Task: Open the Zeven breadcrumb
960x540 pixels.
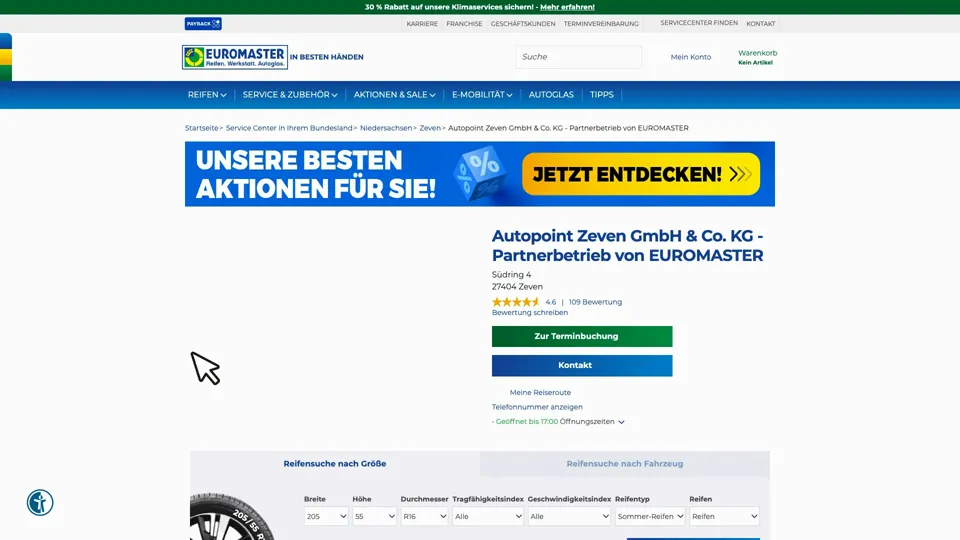Action: pos(430,128)
